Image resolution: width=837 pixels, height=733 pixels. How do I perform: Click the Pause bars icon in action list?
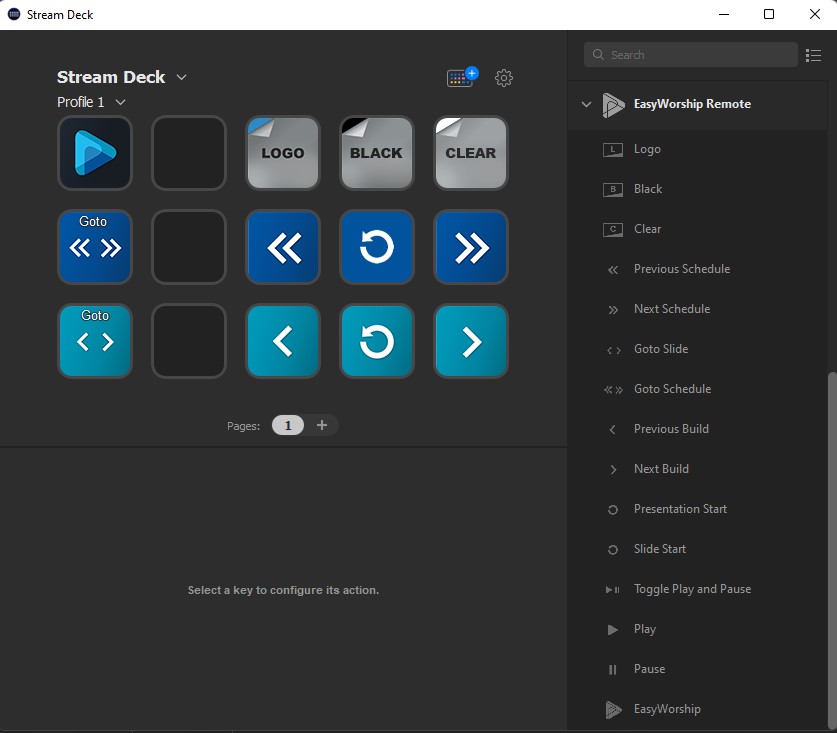[613, 669]
